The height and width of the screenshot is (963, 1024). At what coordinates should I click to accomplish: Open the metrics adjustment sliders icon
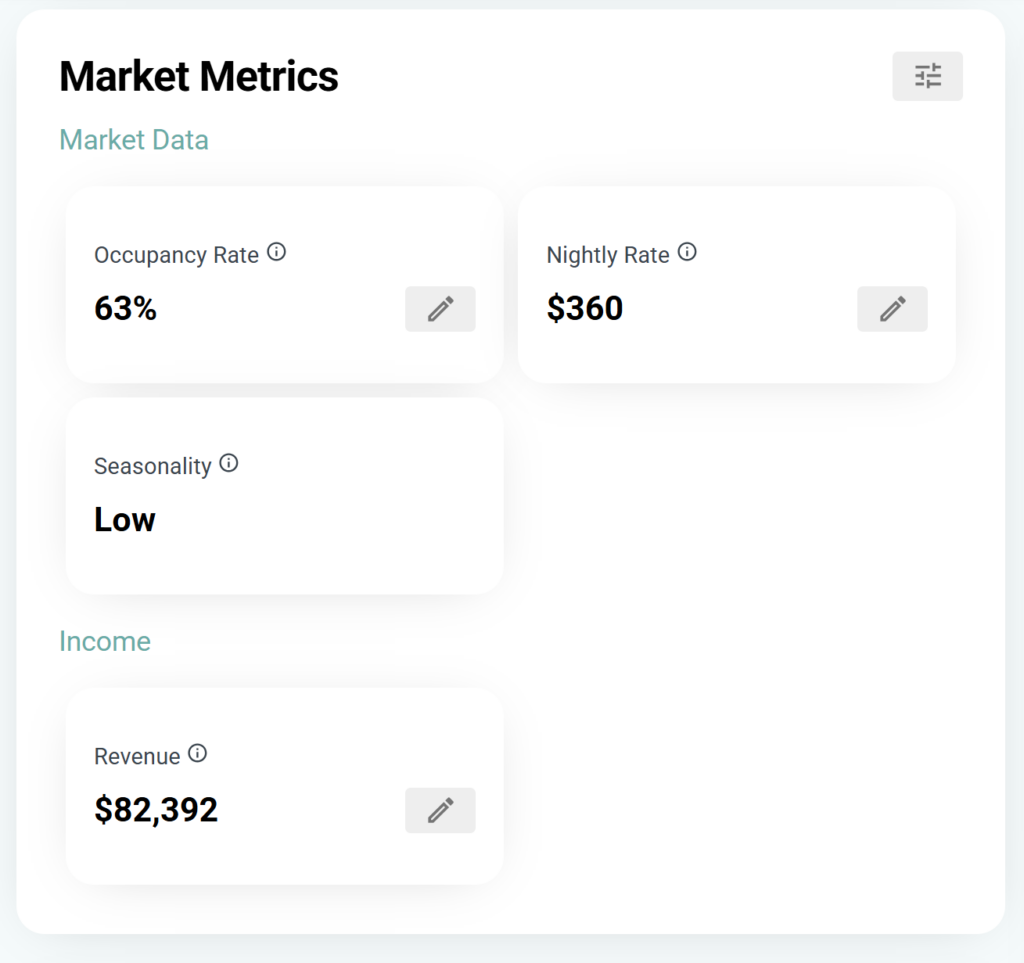tap(927, 76)
